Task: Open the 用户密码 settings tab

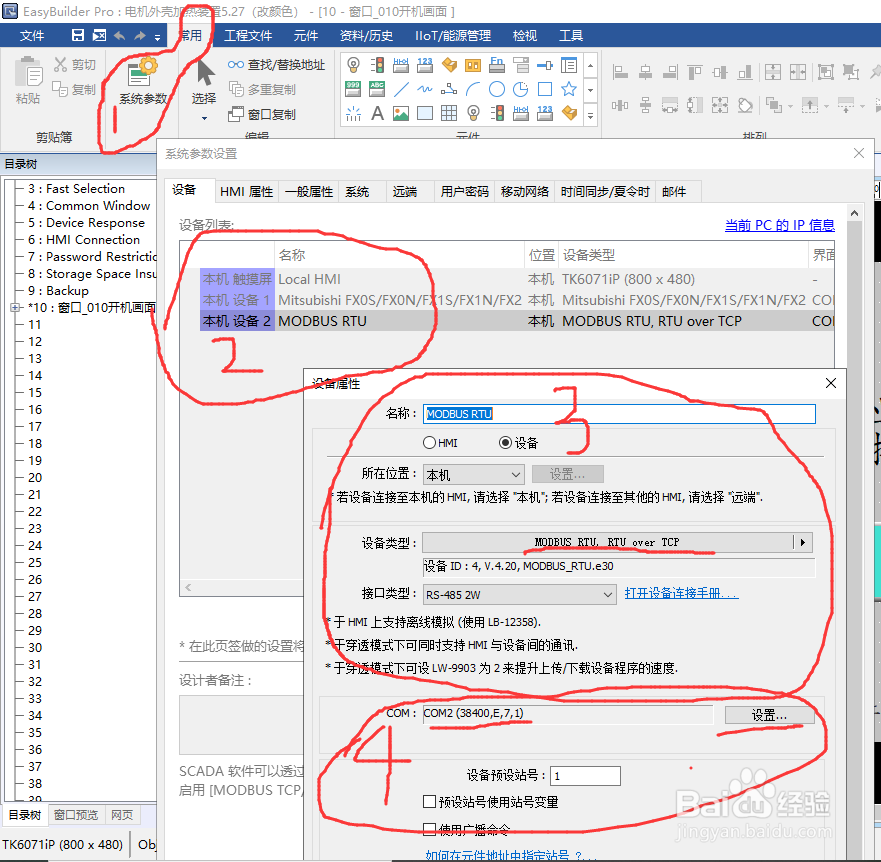Action: point(464,192)
